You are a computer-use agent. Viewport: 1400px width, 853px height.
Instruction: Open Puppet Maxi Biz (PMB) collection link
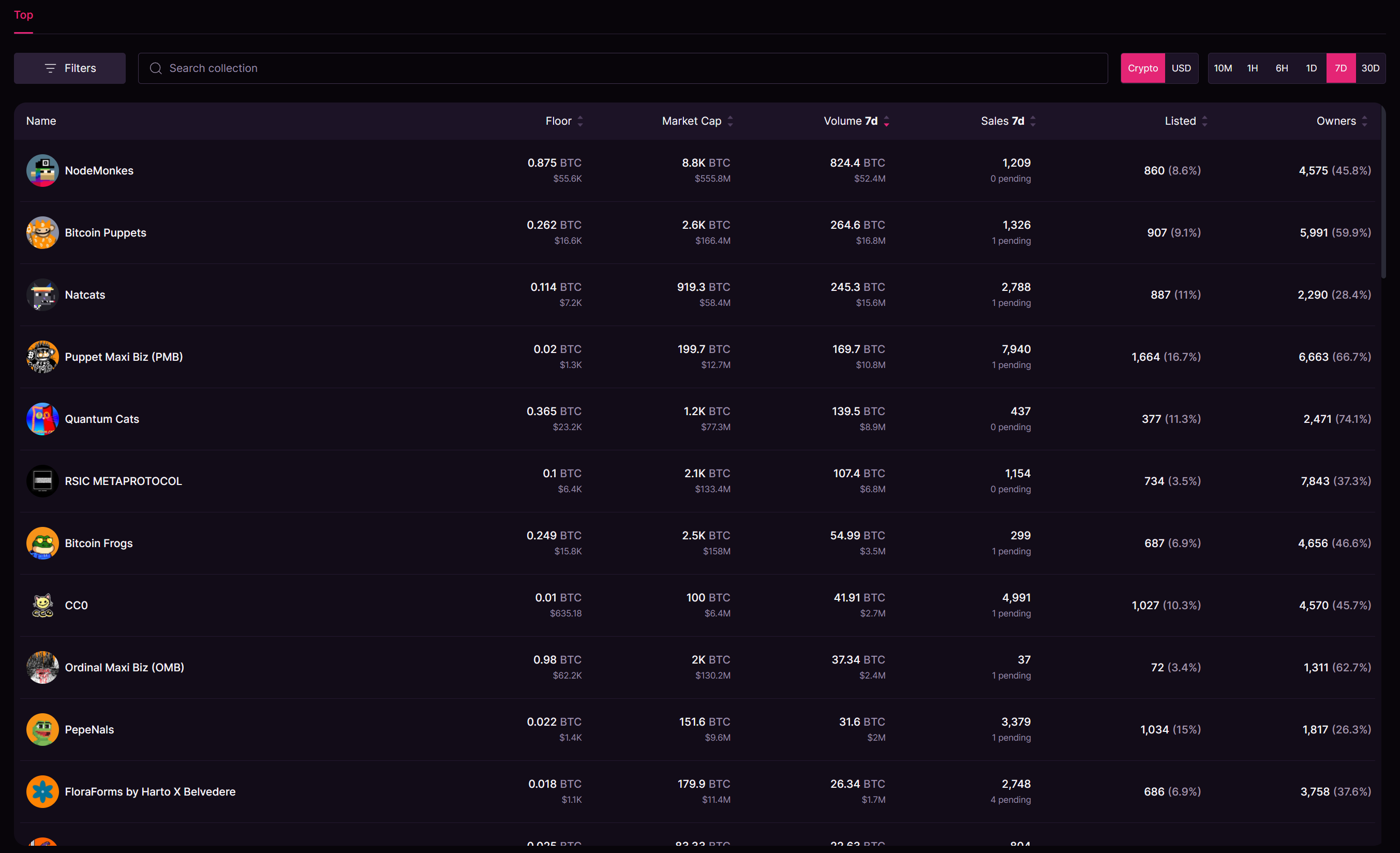(124, 357)
